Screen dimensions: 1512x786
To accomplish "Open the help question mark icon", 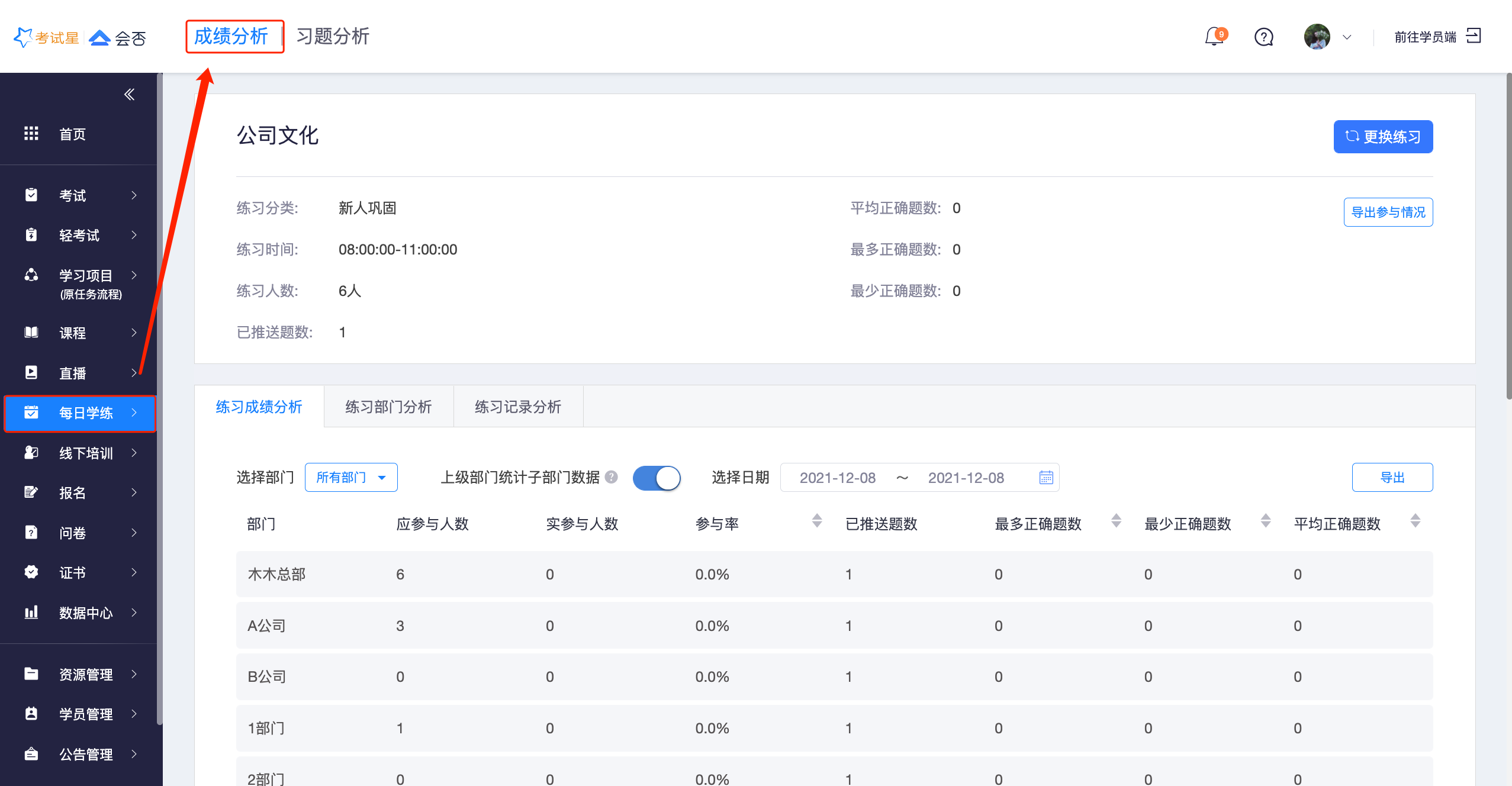I will [1263, 37].
